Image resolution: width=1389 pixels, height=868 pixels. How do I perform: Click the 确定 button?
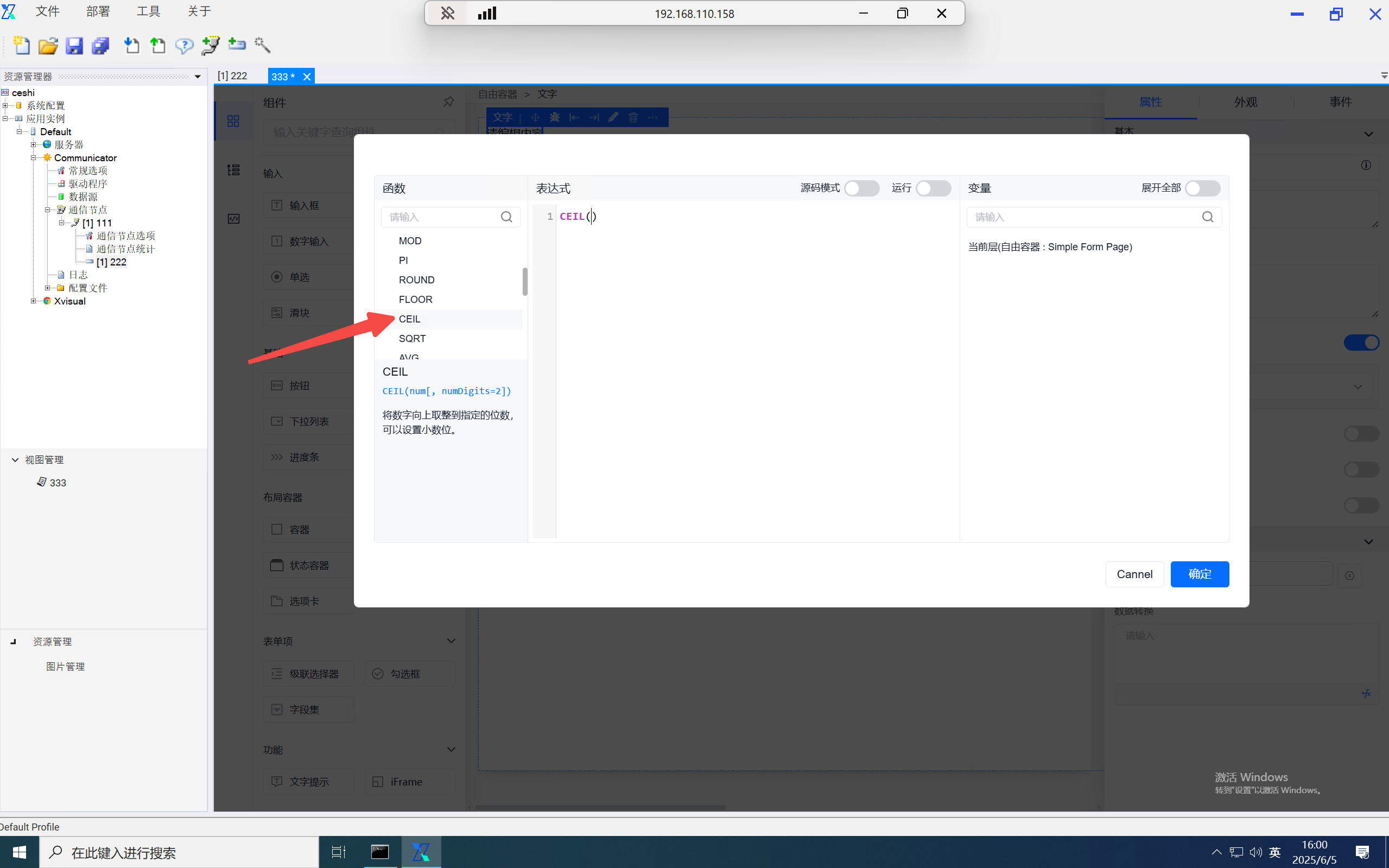click(1200, 574)
